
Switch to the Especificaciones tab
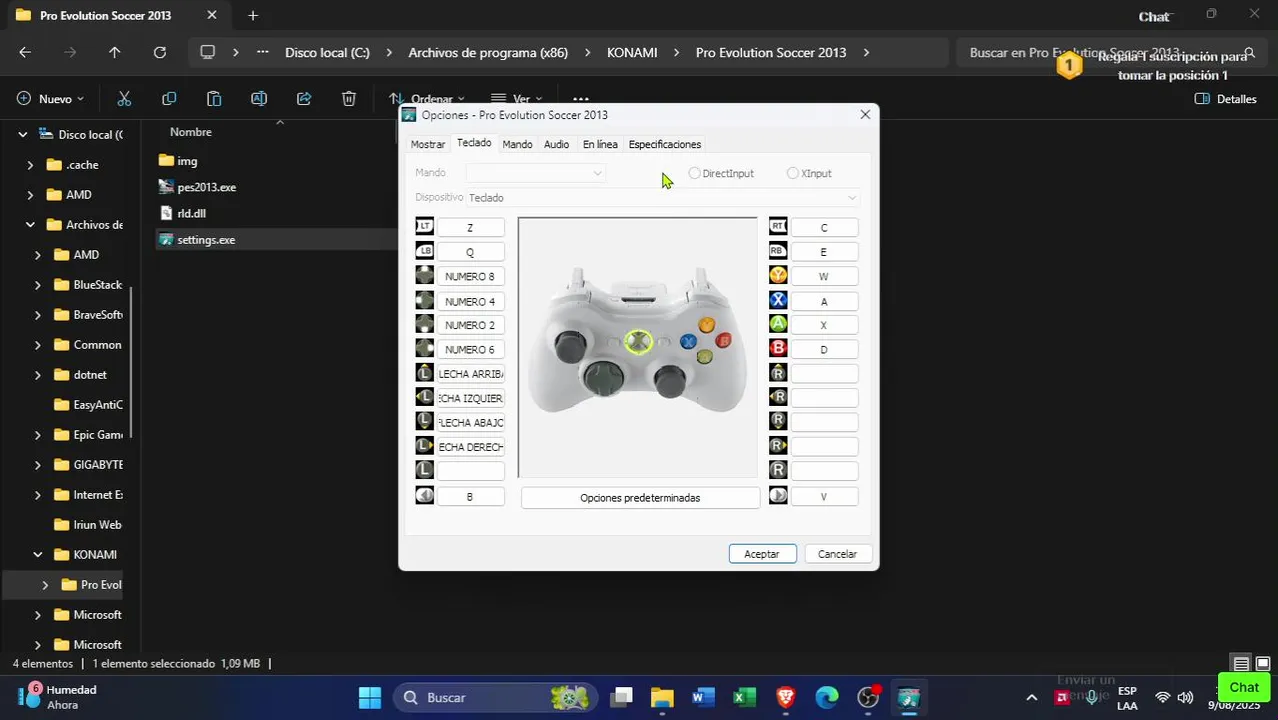665,144
